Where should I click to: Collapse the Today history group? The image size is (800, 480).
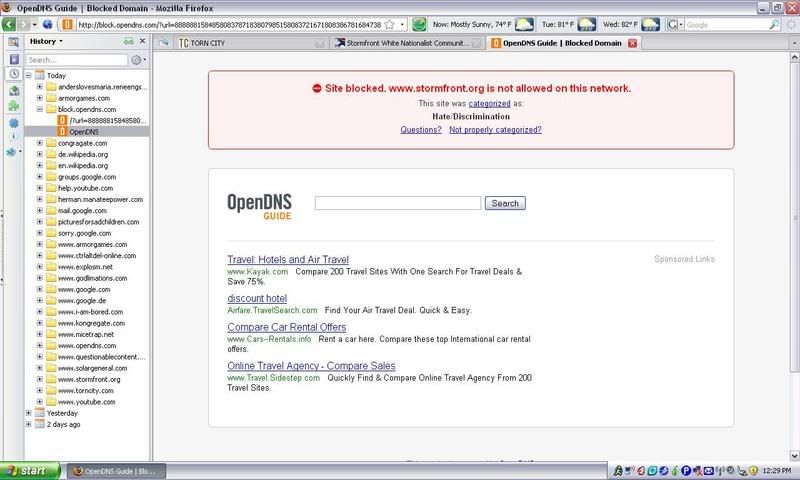pyautogui.click(x=28, y=75)
